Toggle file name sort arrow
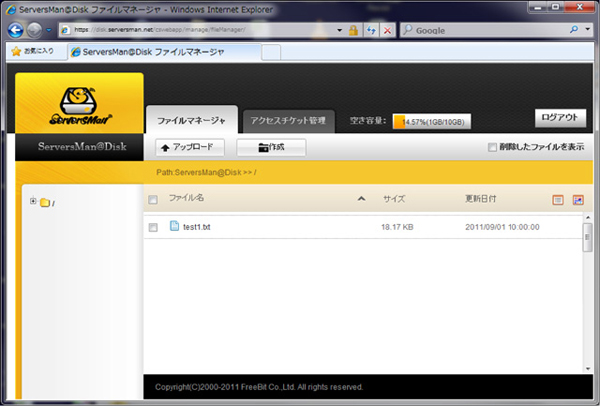The image size is (600, 406). pyautogui.click(x=361, y=200)
